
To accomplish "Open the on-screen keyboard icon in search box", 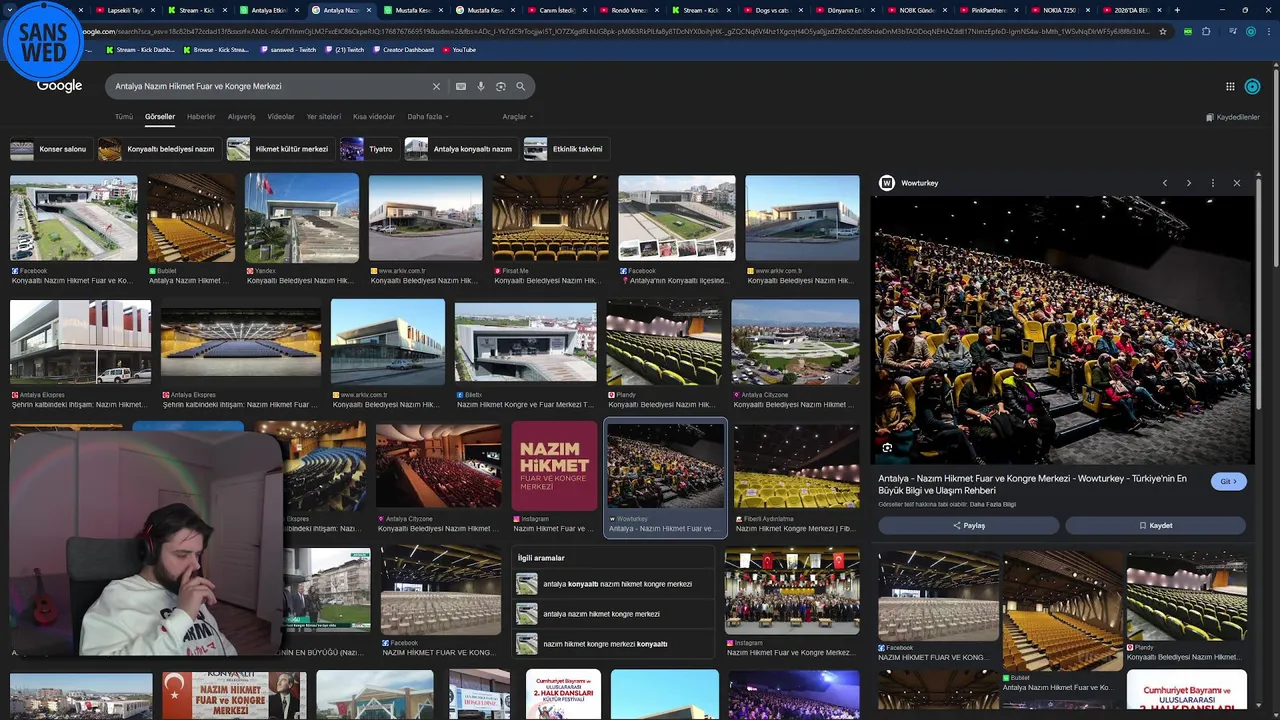I will [461, 87].
